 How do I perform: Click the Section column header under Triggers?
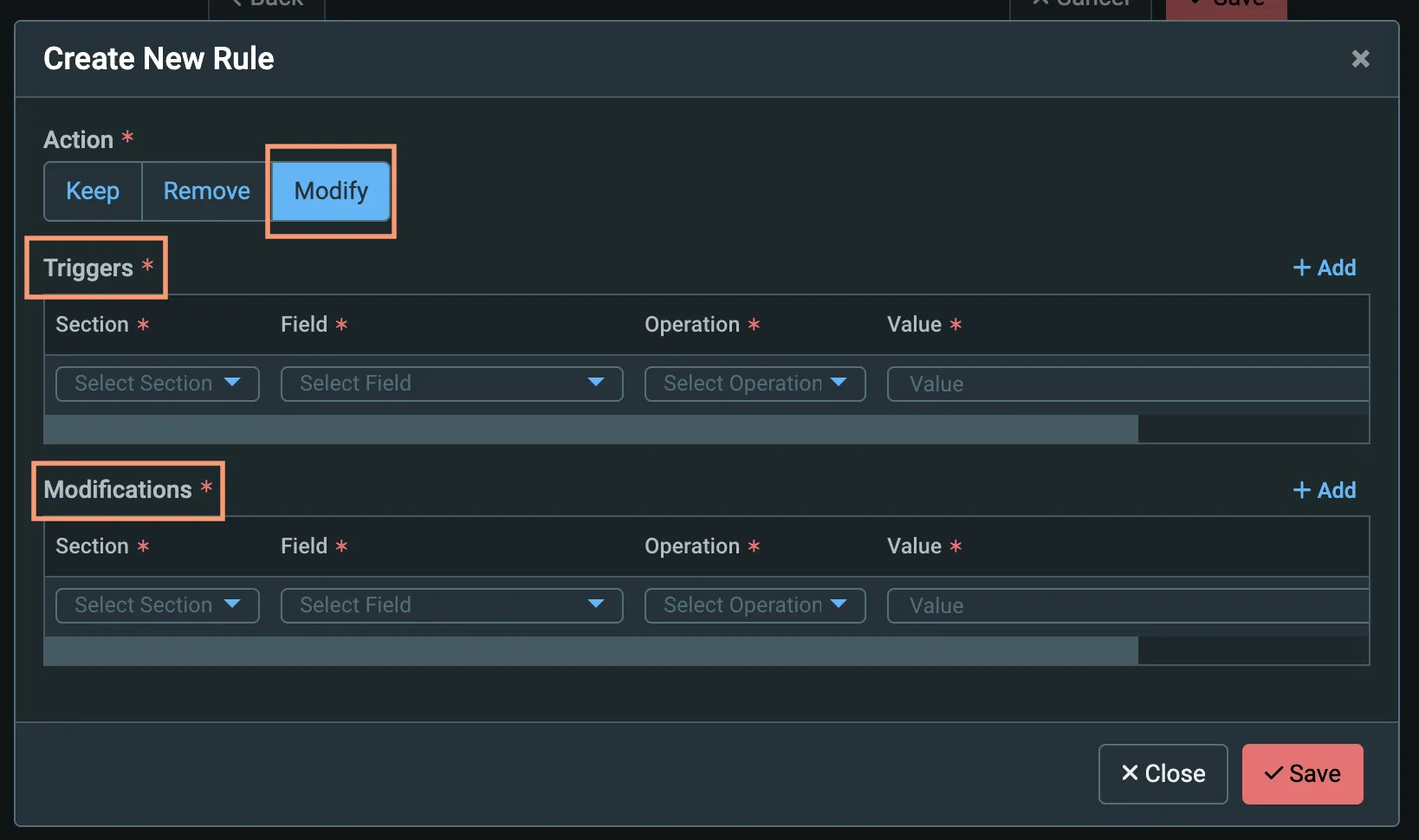[x=92, y=325]
